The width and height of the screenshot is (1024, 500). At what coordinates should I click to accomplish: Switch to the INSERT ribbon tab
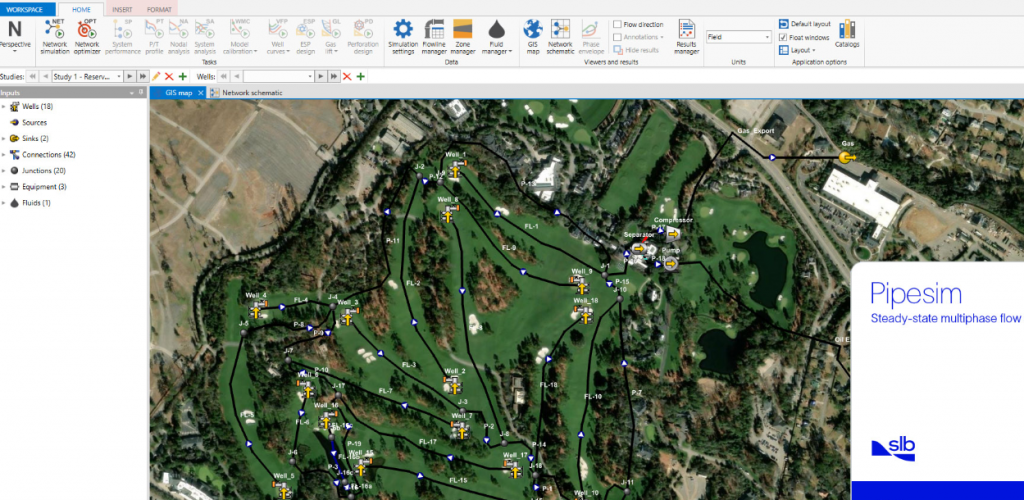click(122, 8)
